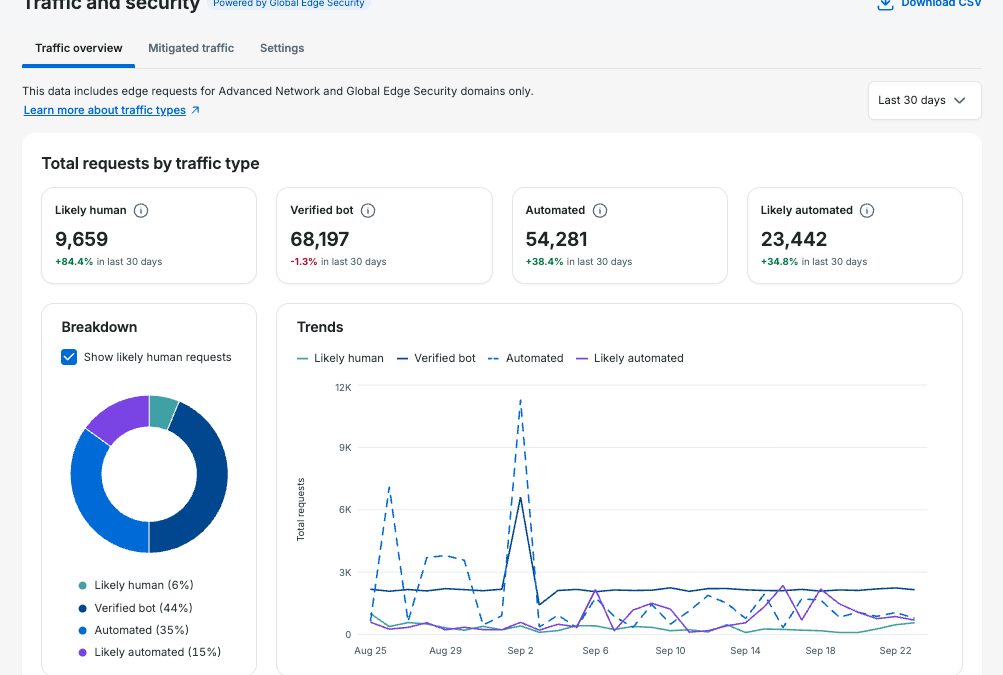Click the Total requests by traffic type heading
Viewport: 1003px width, 675px height.
(150, 164)
